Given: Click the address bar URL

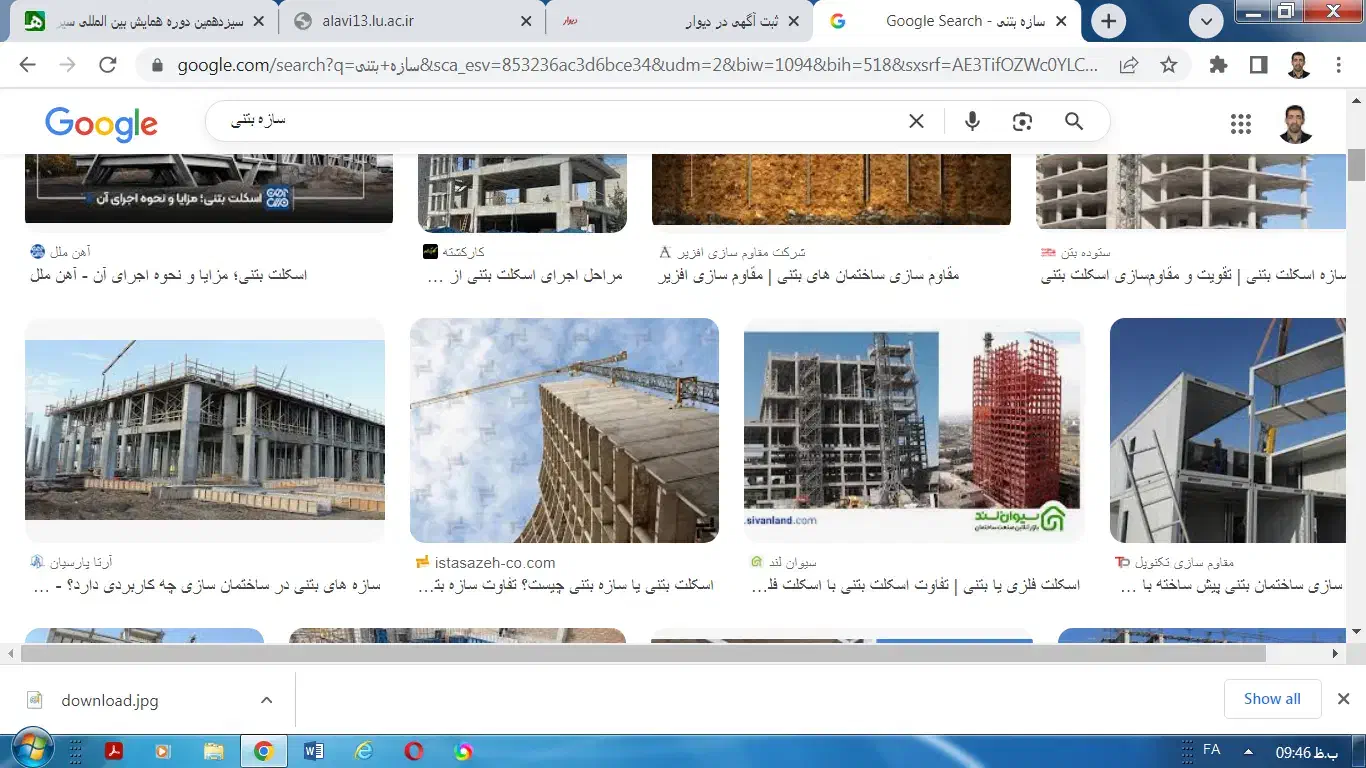Looking at the screenshot, I should coord(637,66).
